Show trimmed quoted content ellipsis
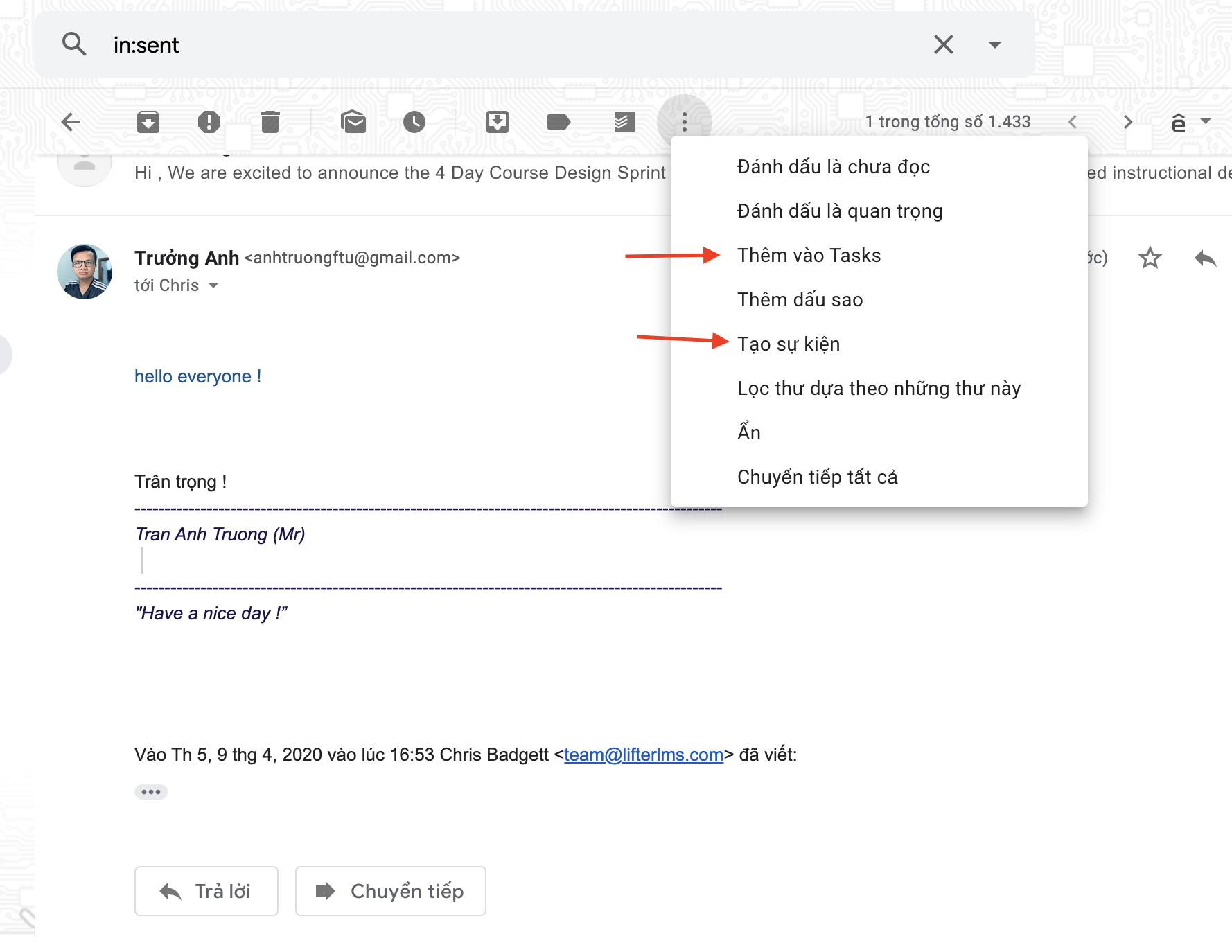The height and width of the screenshot is (952, 1232). [151, 792]
